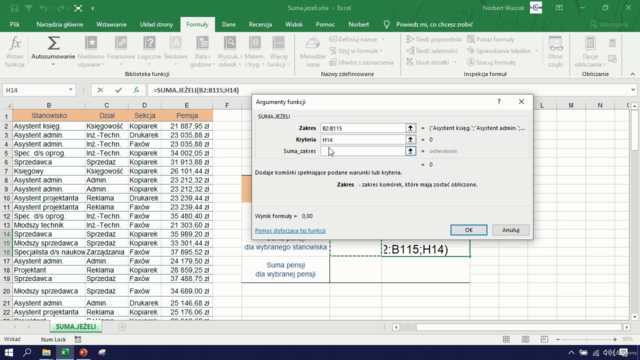Image resolution: width=640 pixels, height=360 pixels.
Task: Click Powiedz mi lightbulb icon
Action: pos(387,24)
